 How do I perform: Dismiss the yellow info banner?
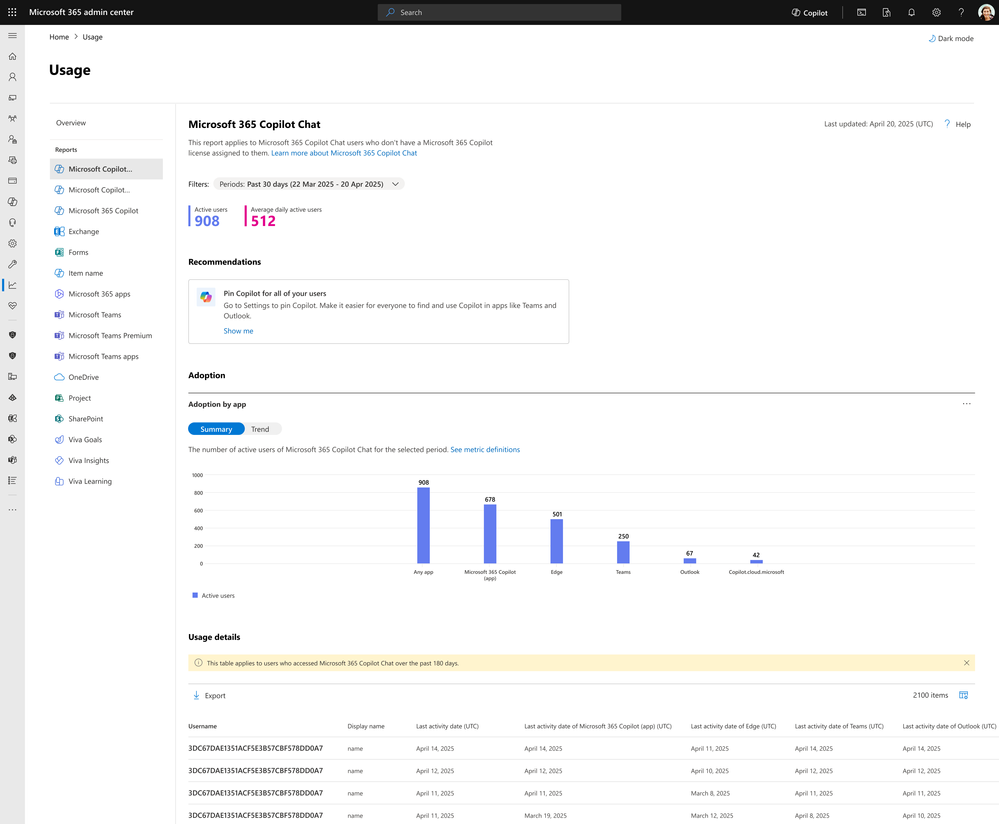coord(967,663)
